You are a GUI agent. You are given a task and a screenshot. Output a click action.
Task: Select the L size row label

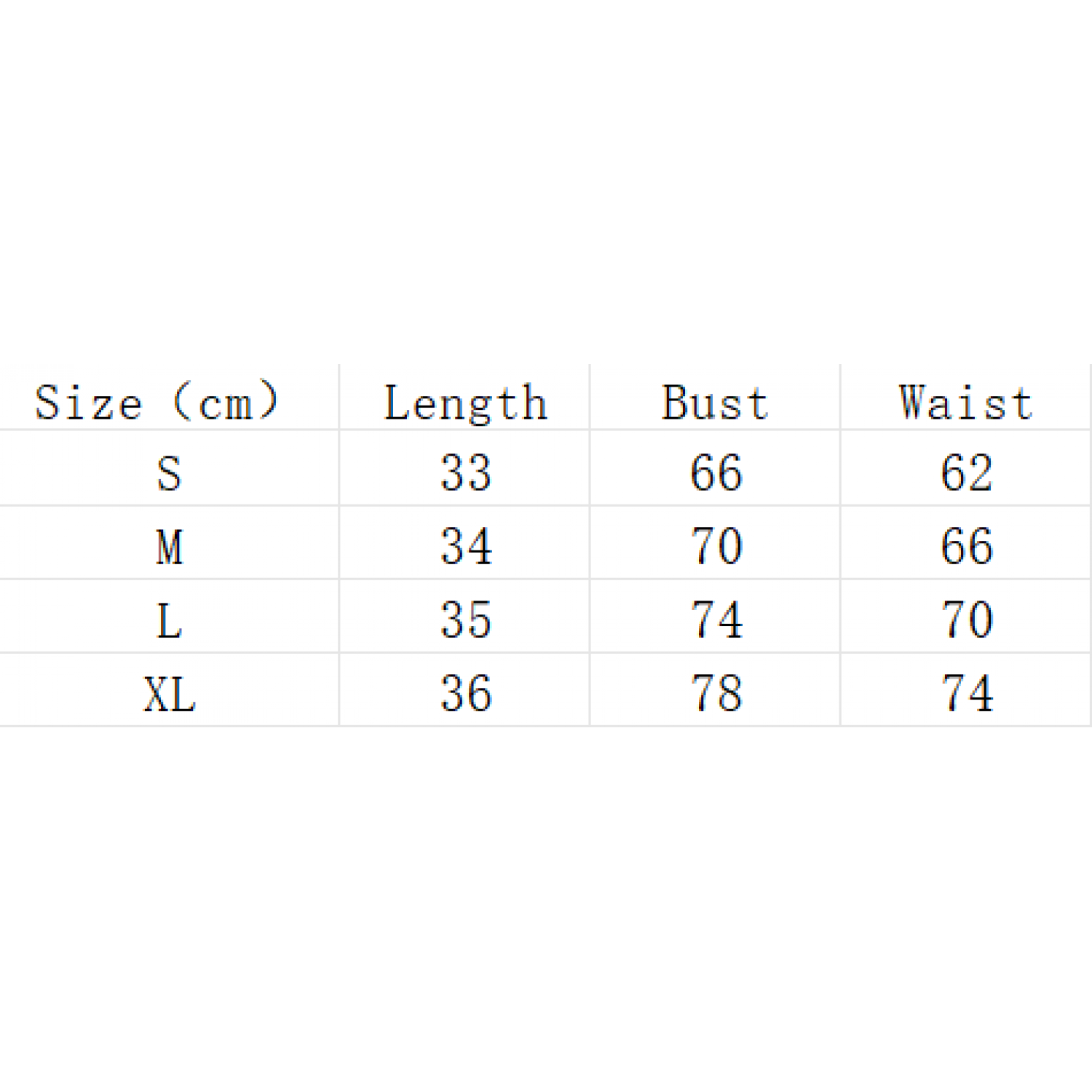point(169,620)
